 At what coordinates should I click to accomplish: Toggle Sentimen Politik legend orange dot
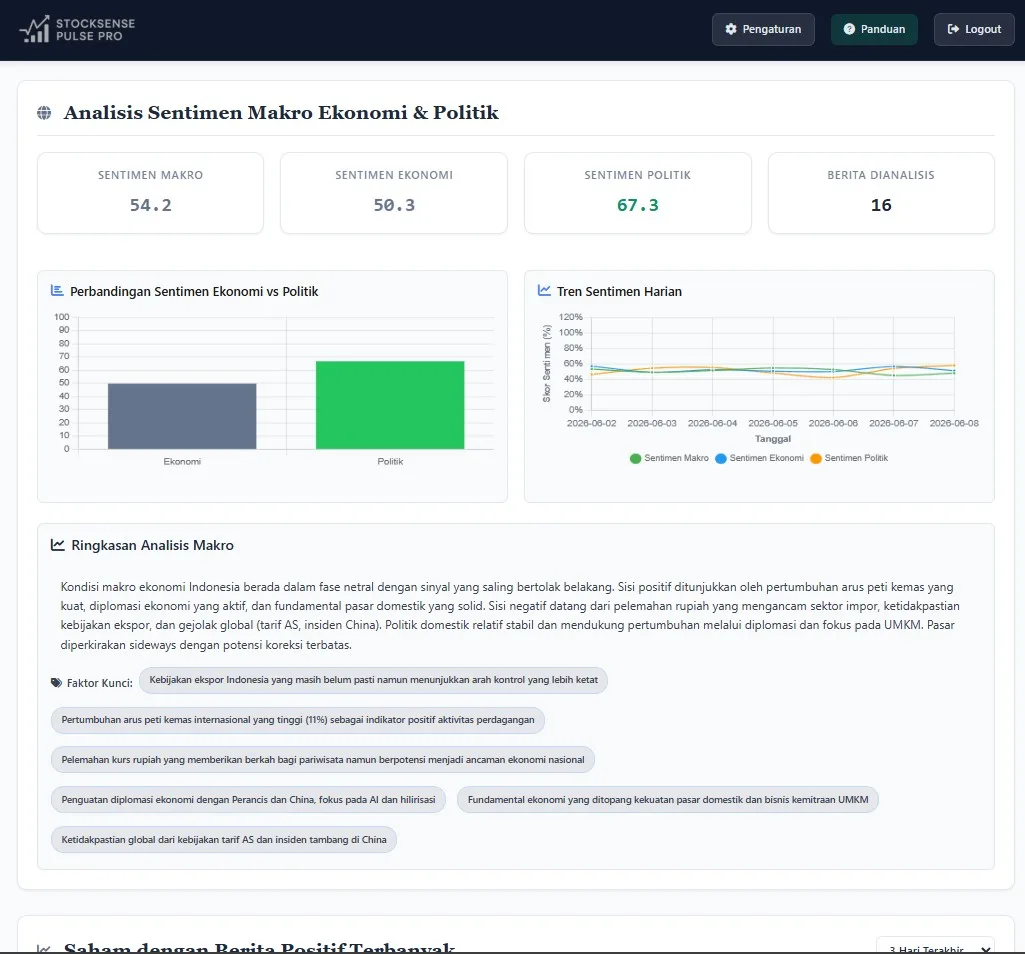pos(815,458)
